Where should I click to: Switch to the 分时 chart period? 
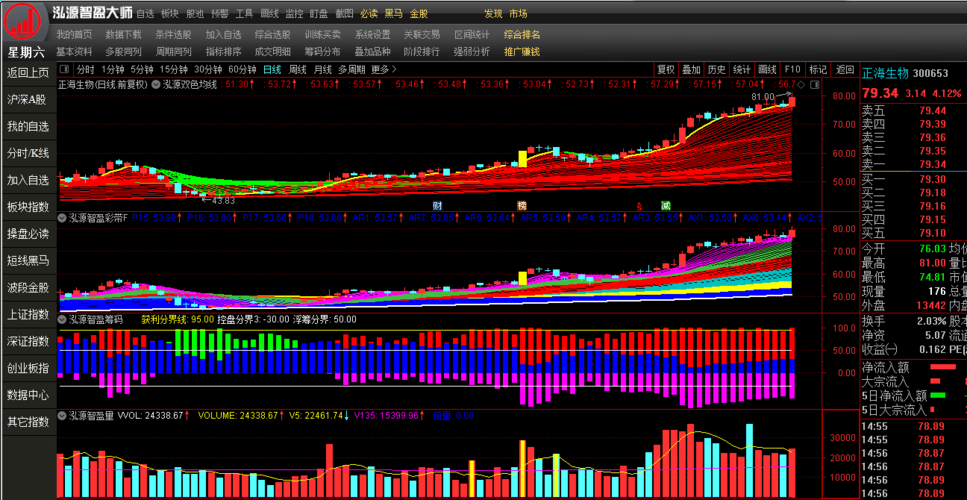pyautogui.click(x=85, y=69)
